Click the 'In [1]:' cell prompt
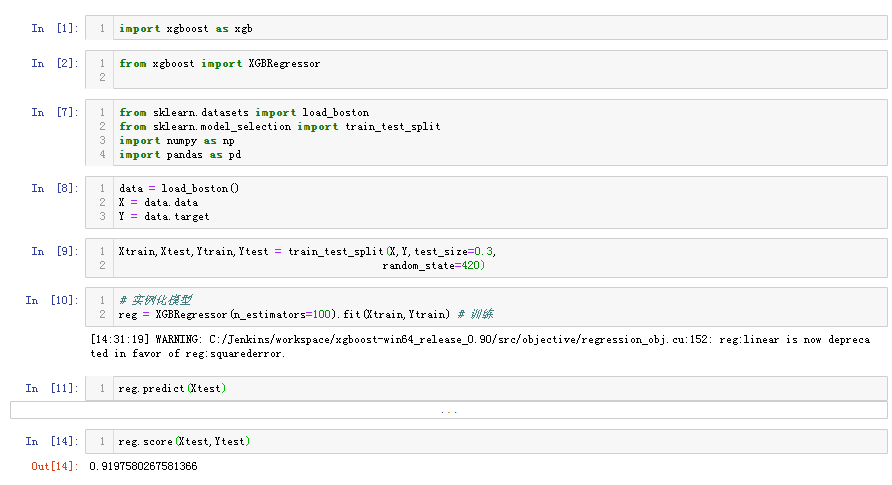 pyautogui.click(x=52, y=28)
